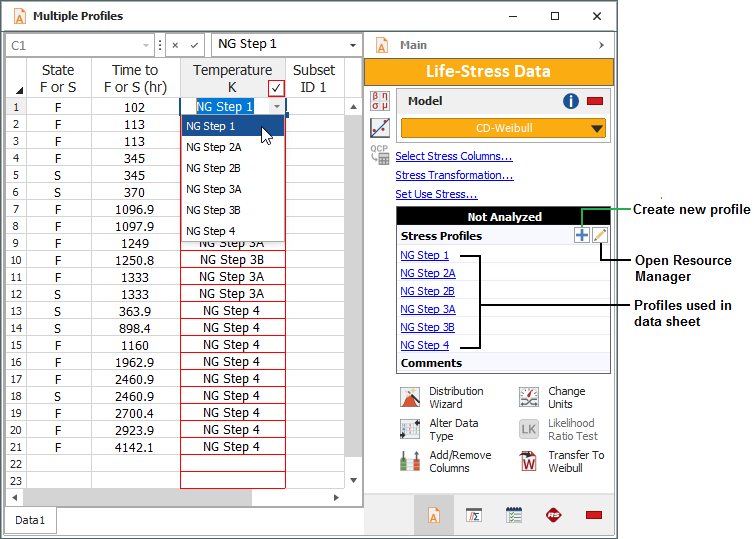The height and width of the screenshot is (539, 754).
Task: Click the red model color swatch
Action: 595,101
